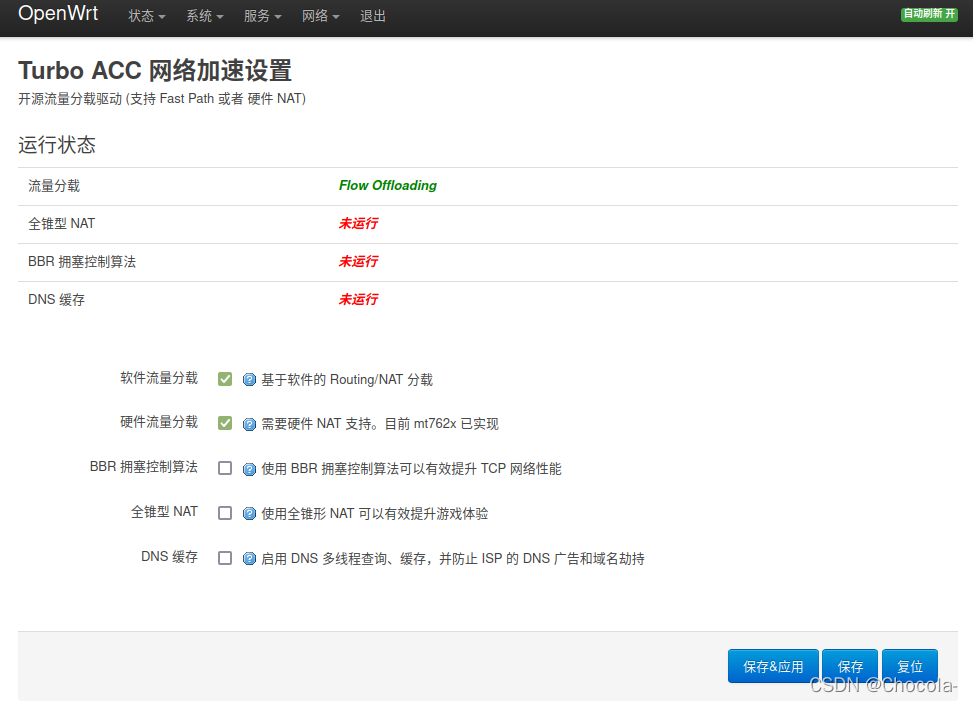Enable the 全锥型 NAT checkbox
The width and height of the screenshot is (973, 702).
225,513
